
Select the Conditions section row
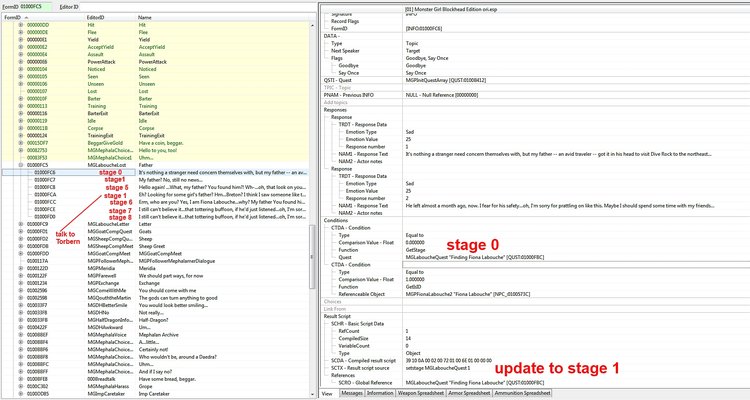[x=535, y=221]
